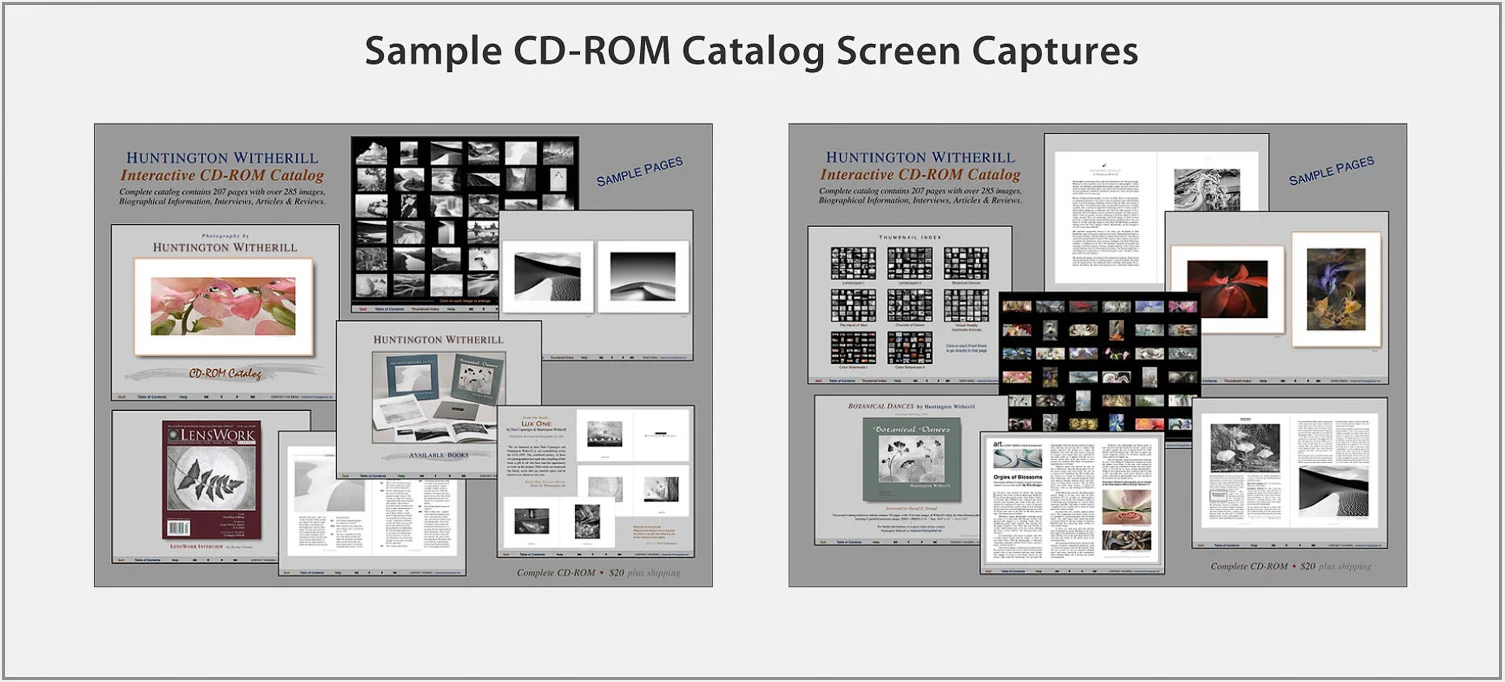Open the Available Books photo
1505x682 pixels.
pos(439,397)
